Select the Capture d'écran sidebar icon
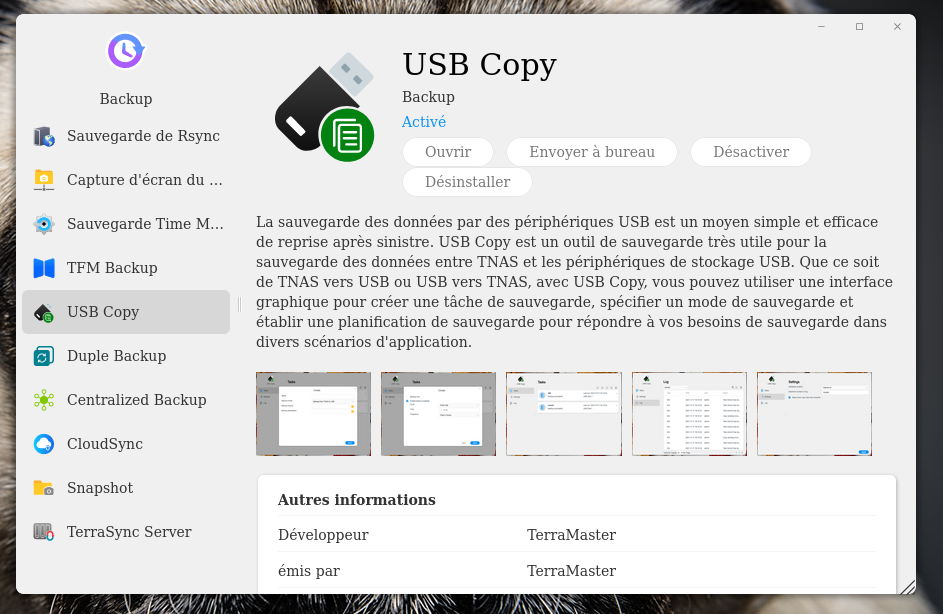 coord(44,180)
